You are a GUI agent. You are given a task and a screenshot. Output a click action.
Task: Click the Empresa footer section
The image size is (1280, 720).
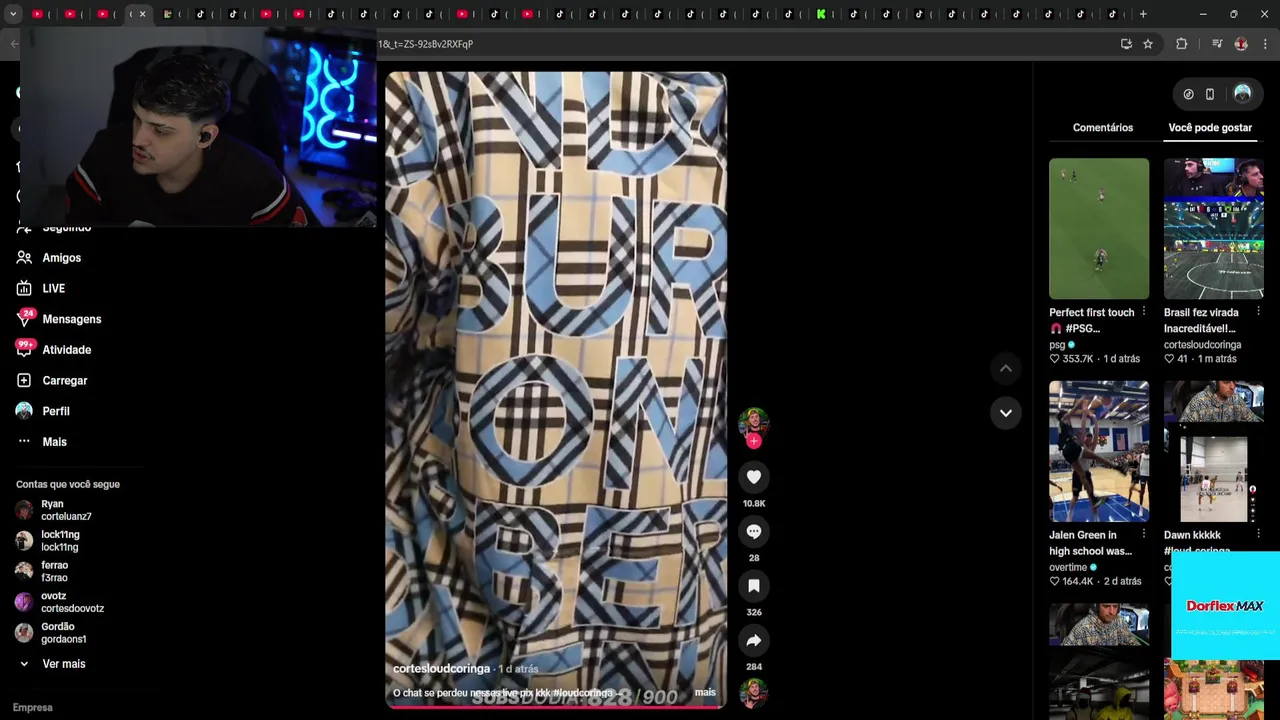[x=33, y=708]
